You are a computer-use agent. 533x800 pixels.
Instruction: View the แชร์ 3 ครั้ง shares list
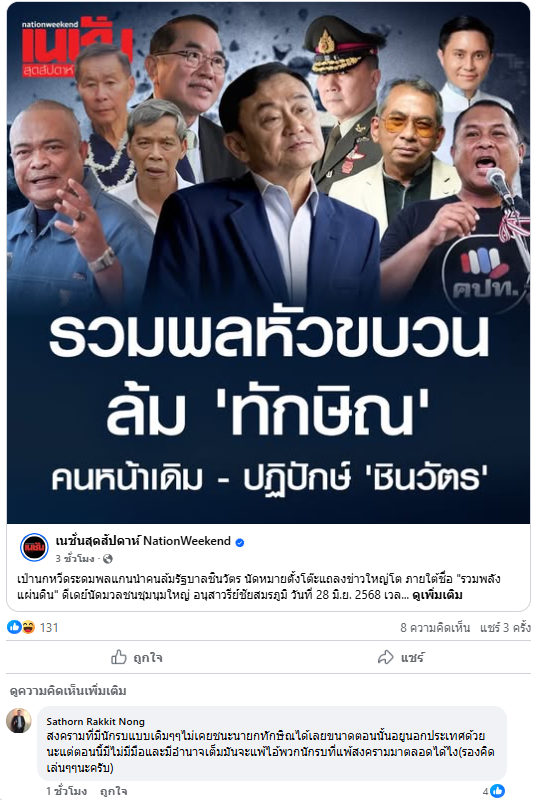[505, 628]
